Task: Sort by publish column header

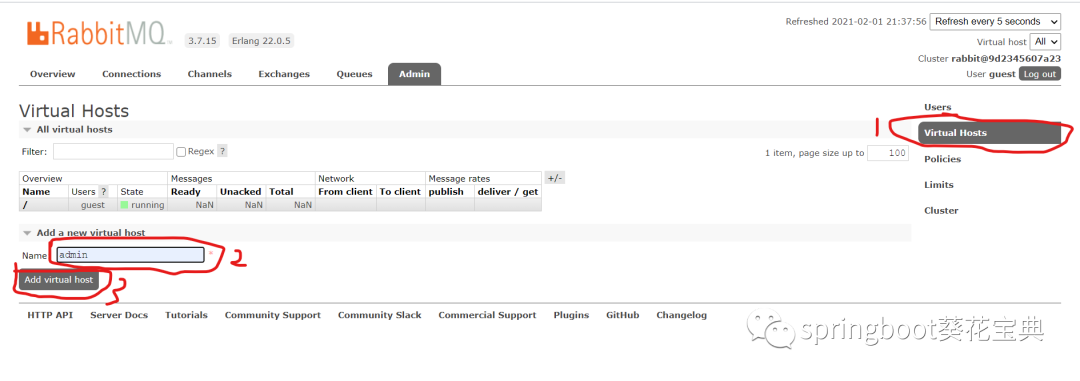Action: 446,192
